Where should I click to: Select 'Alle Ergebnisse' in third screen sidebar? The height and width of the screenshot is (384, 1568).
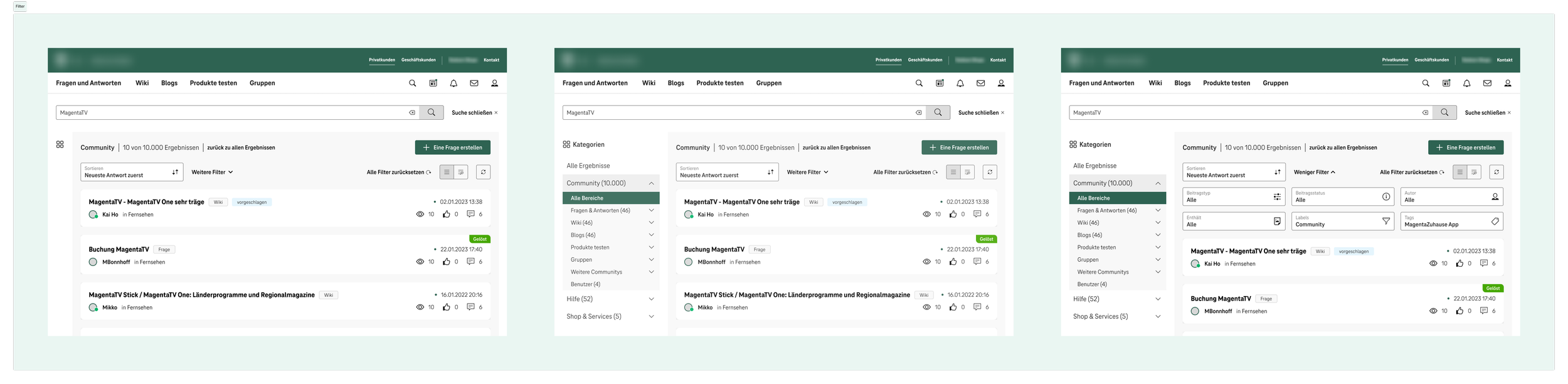[x=1095, y=166]
